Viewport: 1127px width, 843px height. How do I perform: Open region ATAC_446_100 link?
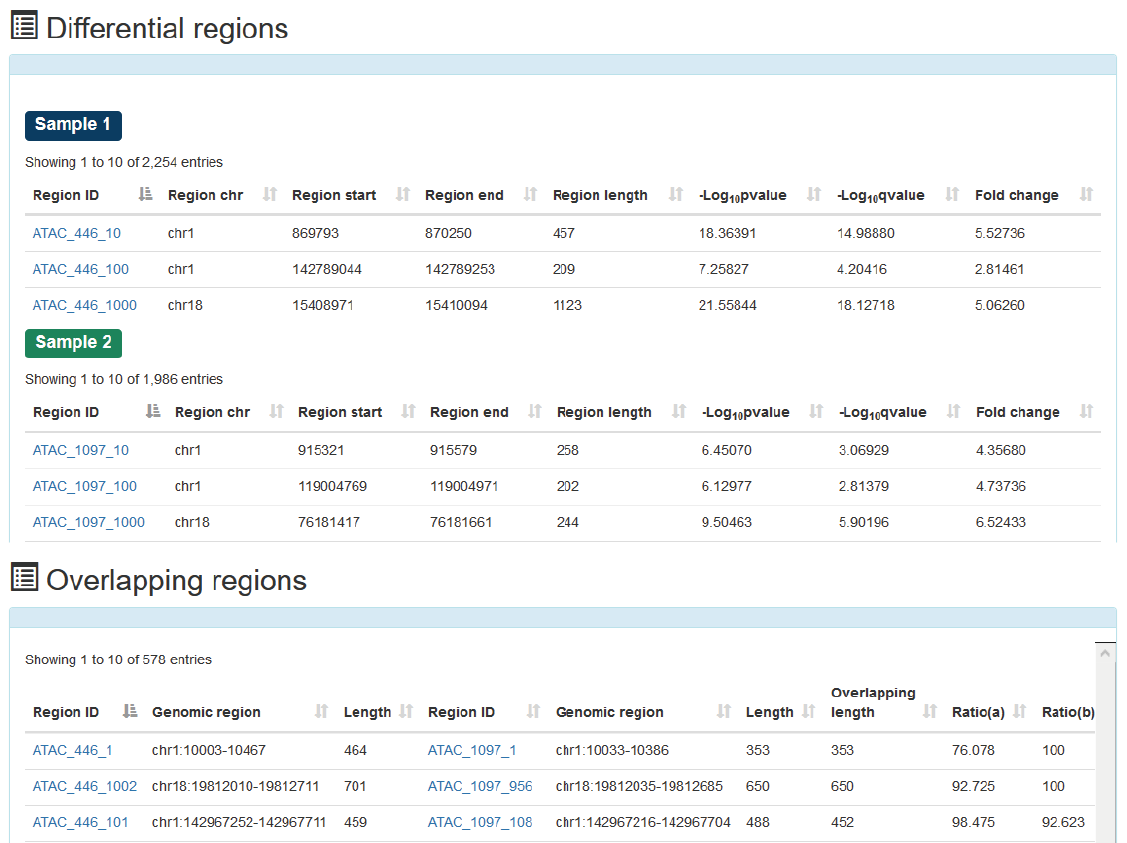80,269
